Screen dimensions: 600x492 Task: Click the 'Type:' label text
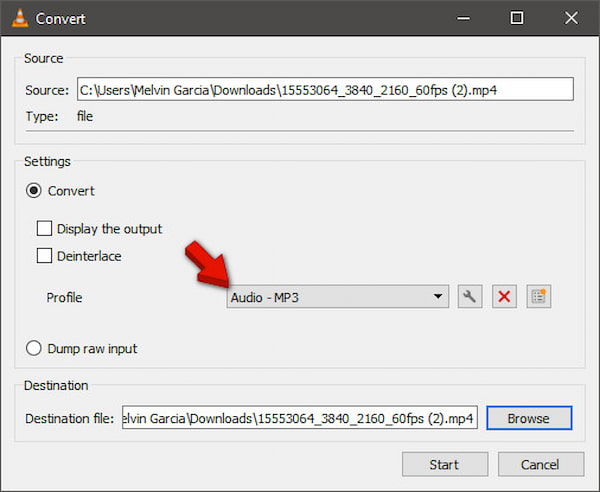42,116
